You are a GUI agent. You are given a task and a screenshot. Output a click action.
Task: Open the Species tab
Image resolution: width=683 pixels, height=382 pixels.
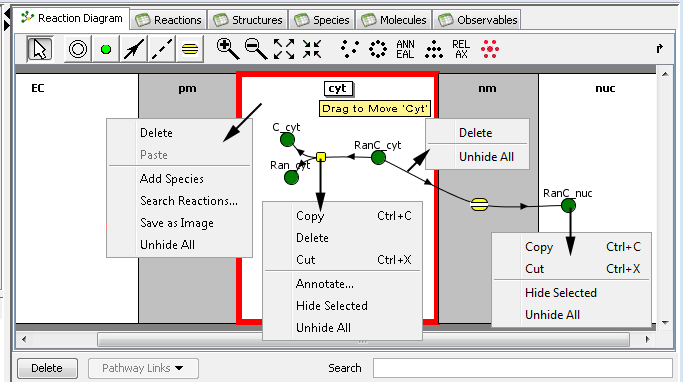322,20
